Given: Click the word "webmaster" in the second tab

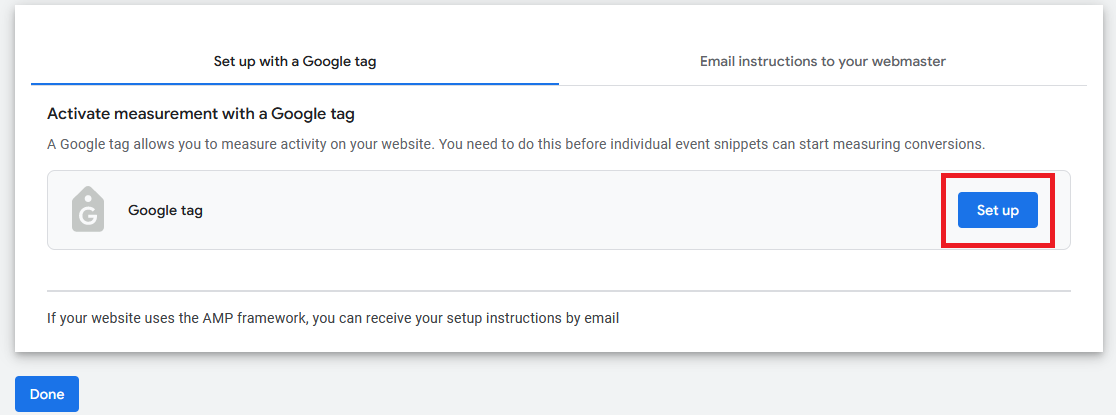Looking at the screenshot, I should [x=911, y=61].
